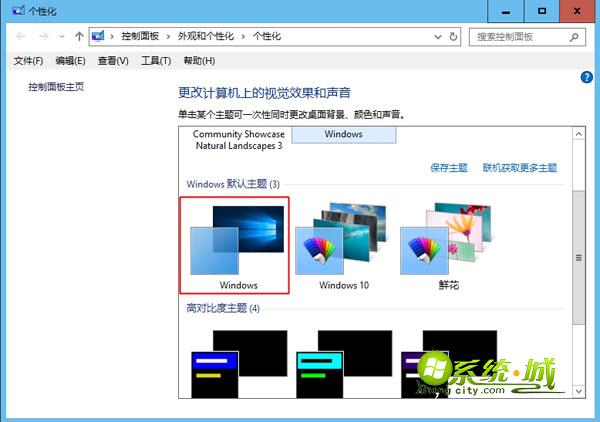Open the 工具(T) menu
Image resolution: width=600 pixels, height=422 pixels.
click(156, 60)
